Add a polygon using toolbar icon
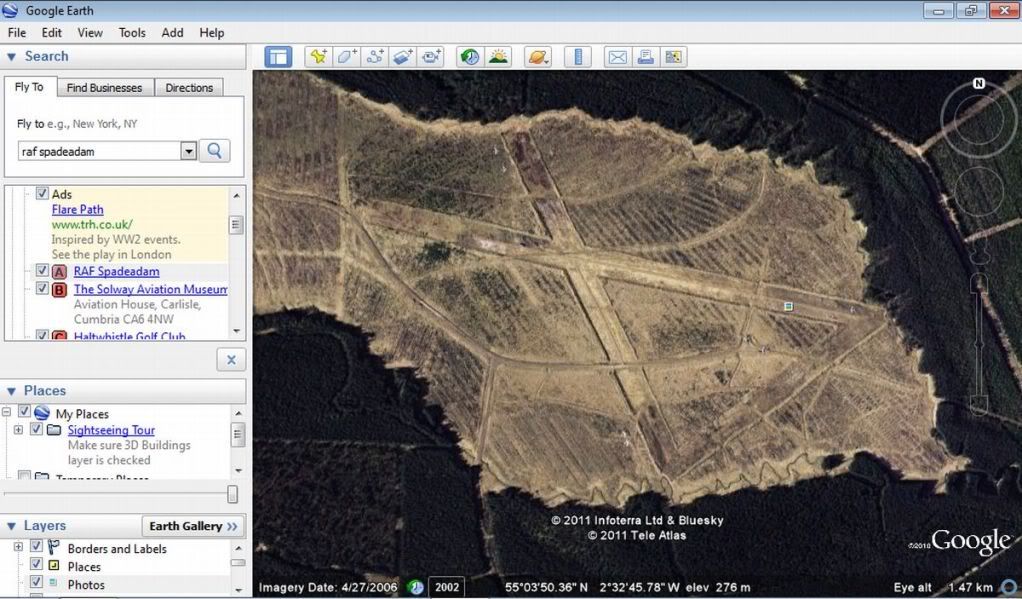The width and height of the screenshot is (1022, 599). [x=346, y=57]
